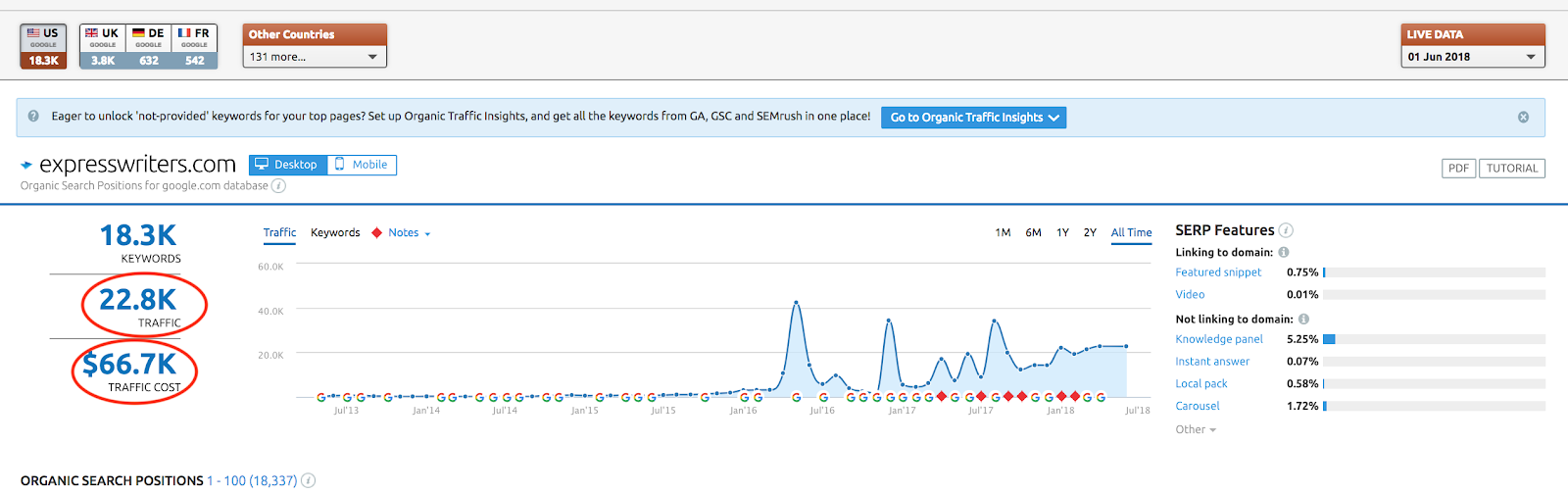Viewport: 1568px width, 494px height.
Task: Set chart range to 2Y
Action: click(1090, 233)
